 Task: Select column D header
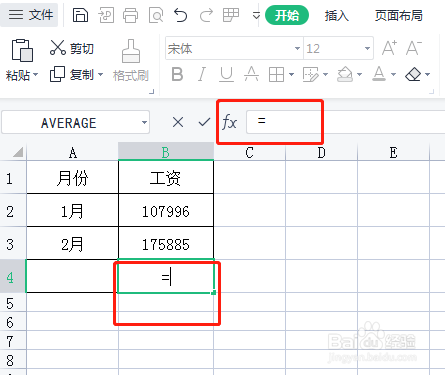[x=321, y=152]
